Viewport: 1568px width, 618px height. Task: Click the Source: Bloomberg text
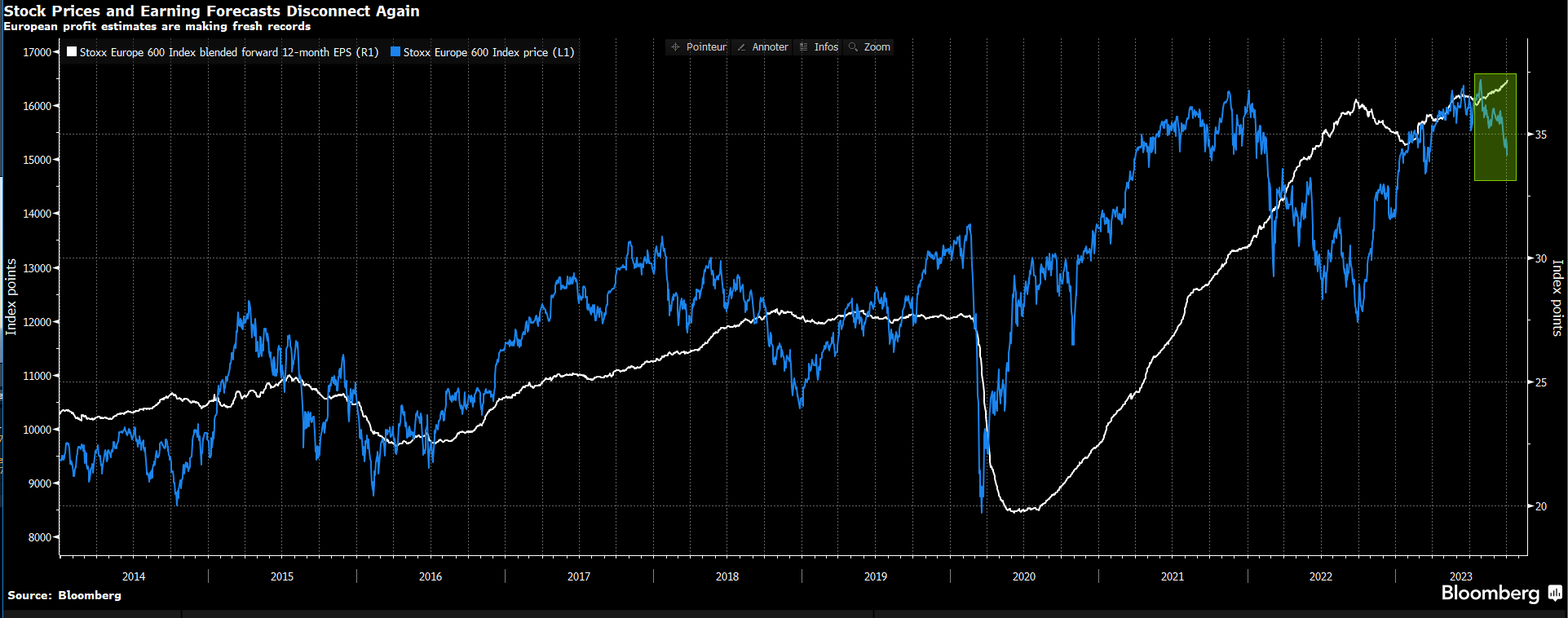tap(64, 595)
